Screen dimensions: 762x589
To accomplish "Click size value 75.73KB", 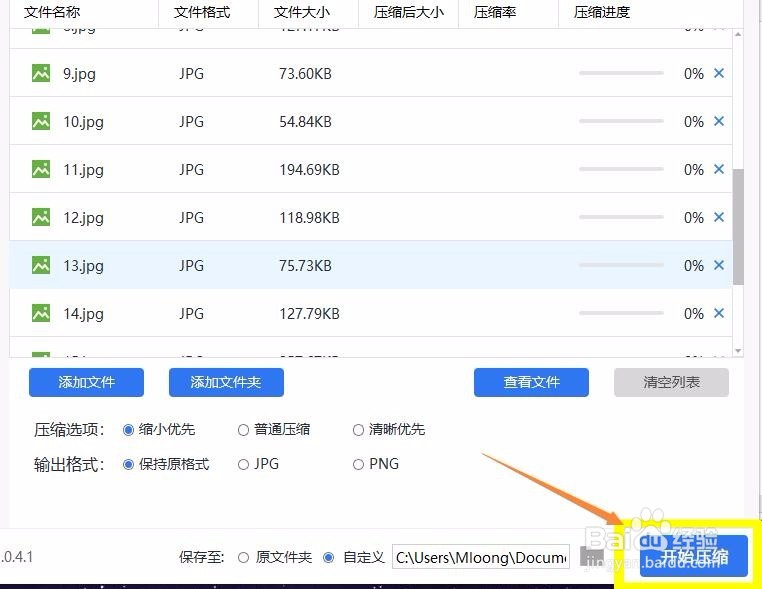I will 305,265.
